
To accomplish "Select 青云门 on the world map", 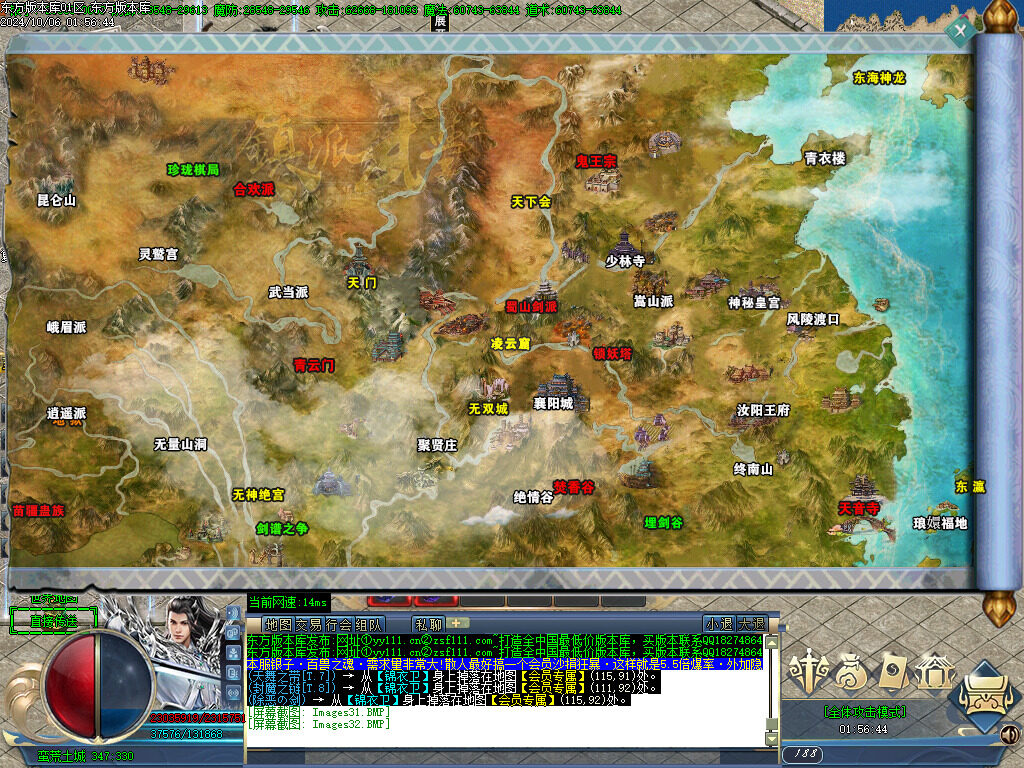I will coord(313,365).
